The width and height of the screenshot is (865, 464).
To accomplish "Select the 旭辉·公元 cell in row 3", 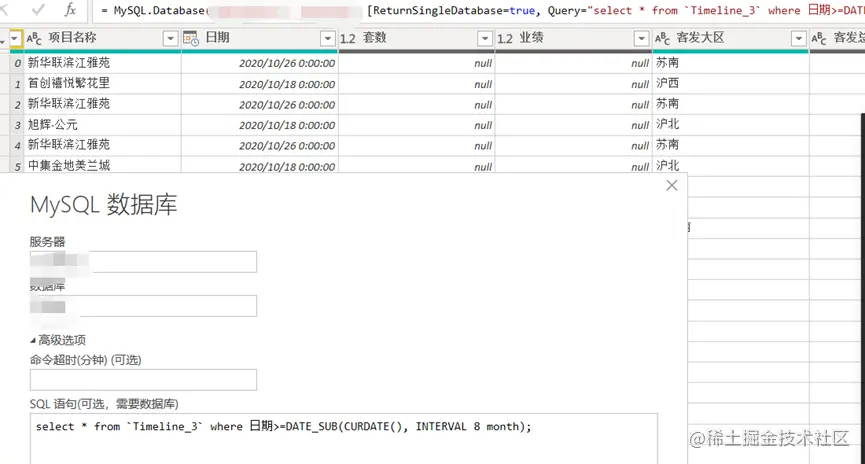I will click(103, 125).
